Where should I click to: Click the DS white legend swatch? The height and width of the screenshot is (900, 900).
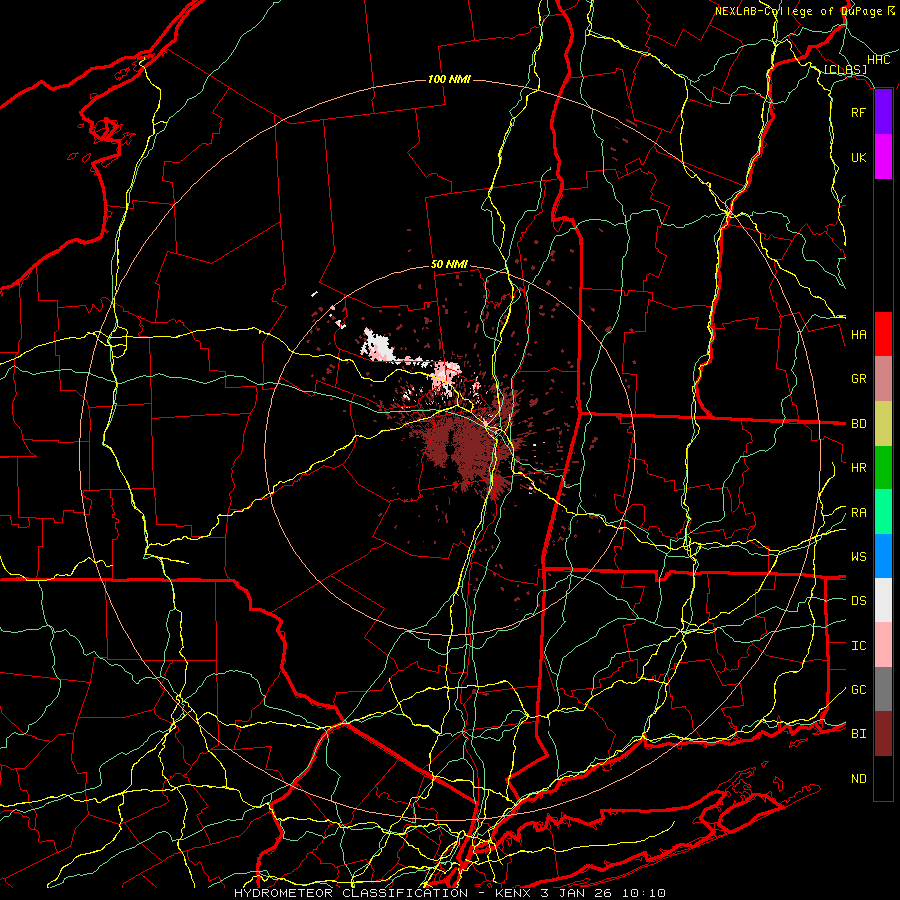point(883,600)
